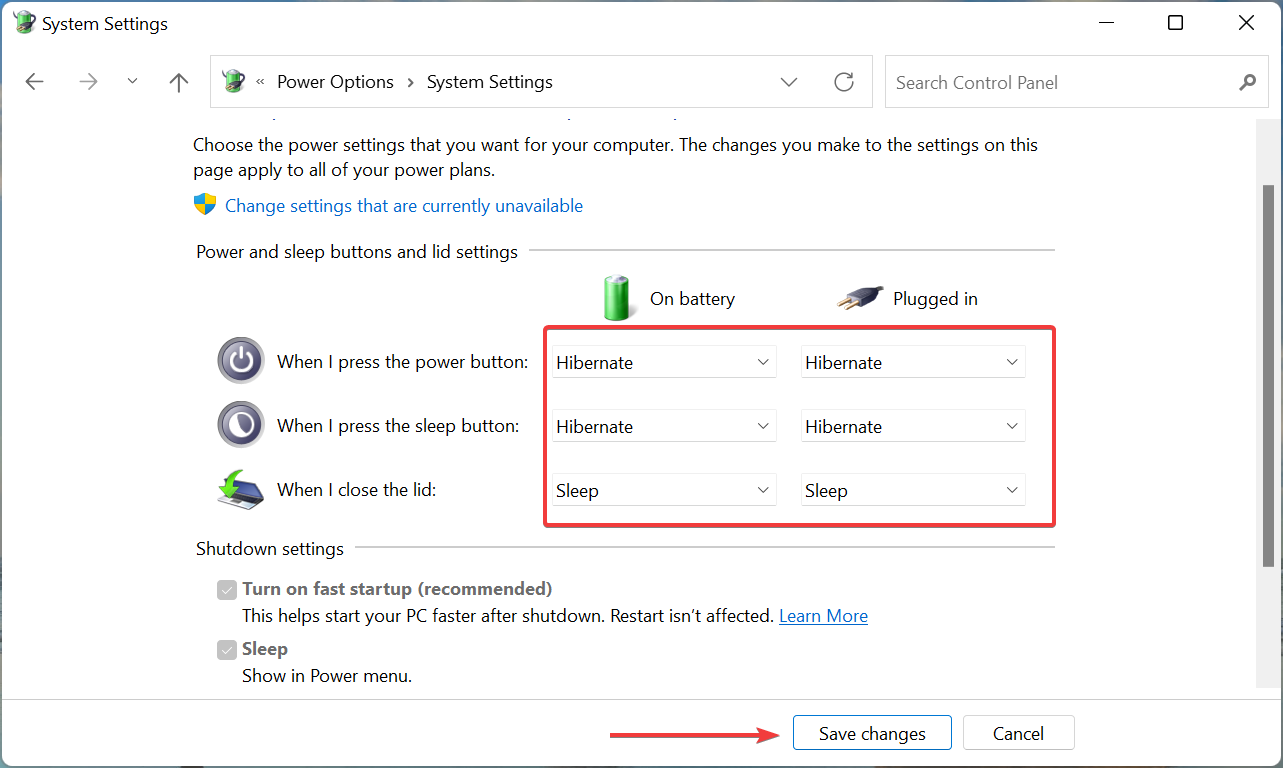The height and width of the screenshot is (768, 1283).
Task: Click 'When I press the sleep button:' label
Action: (398, 425)
